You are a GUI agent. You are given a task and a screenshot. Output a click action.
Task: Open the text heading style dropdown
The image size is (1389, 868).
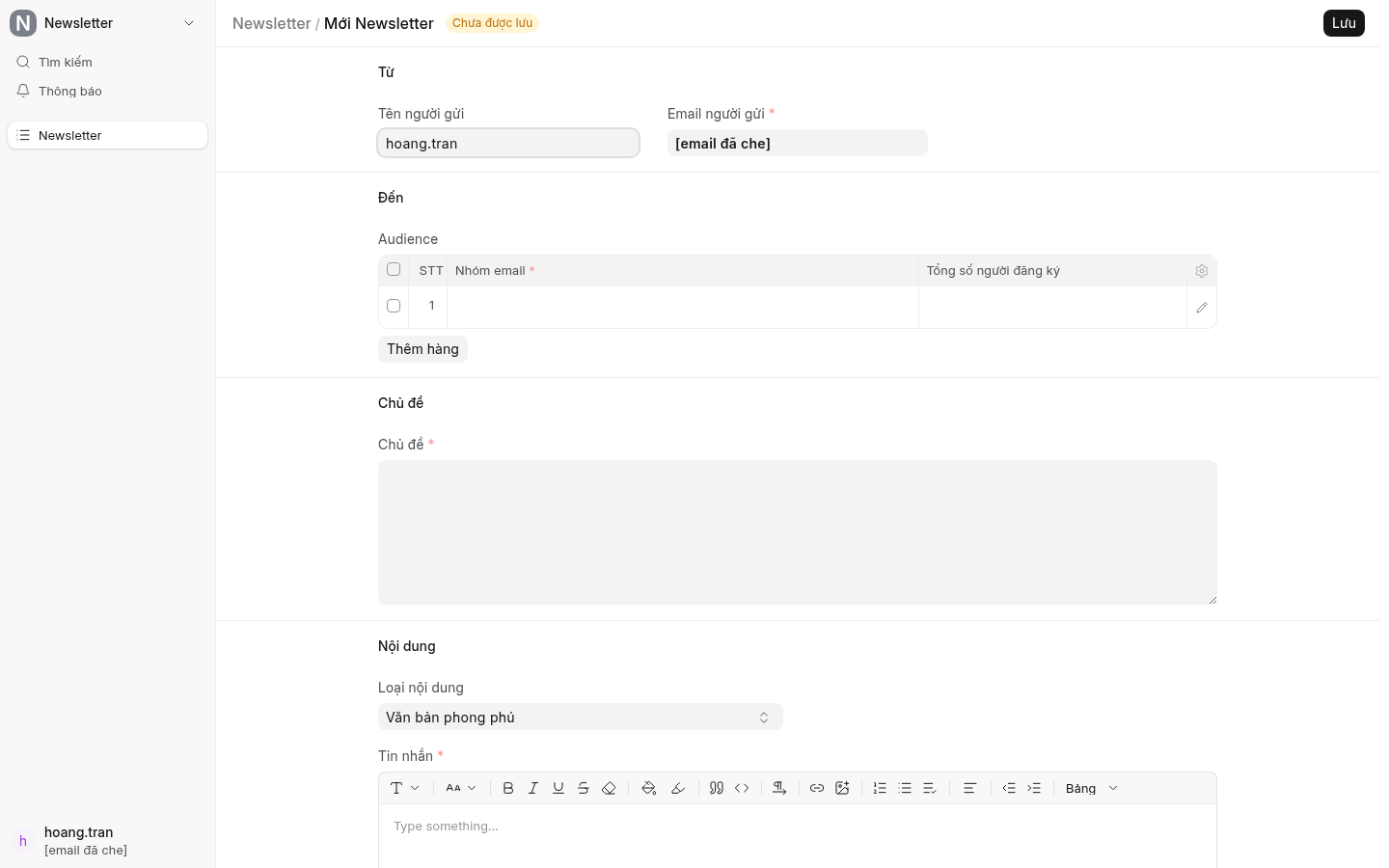(405, 788)
